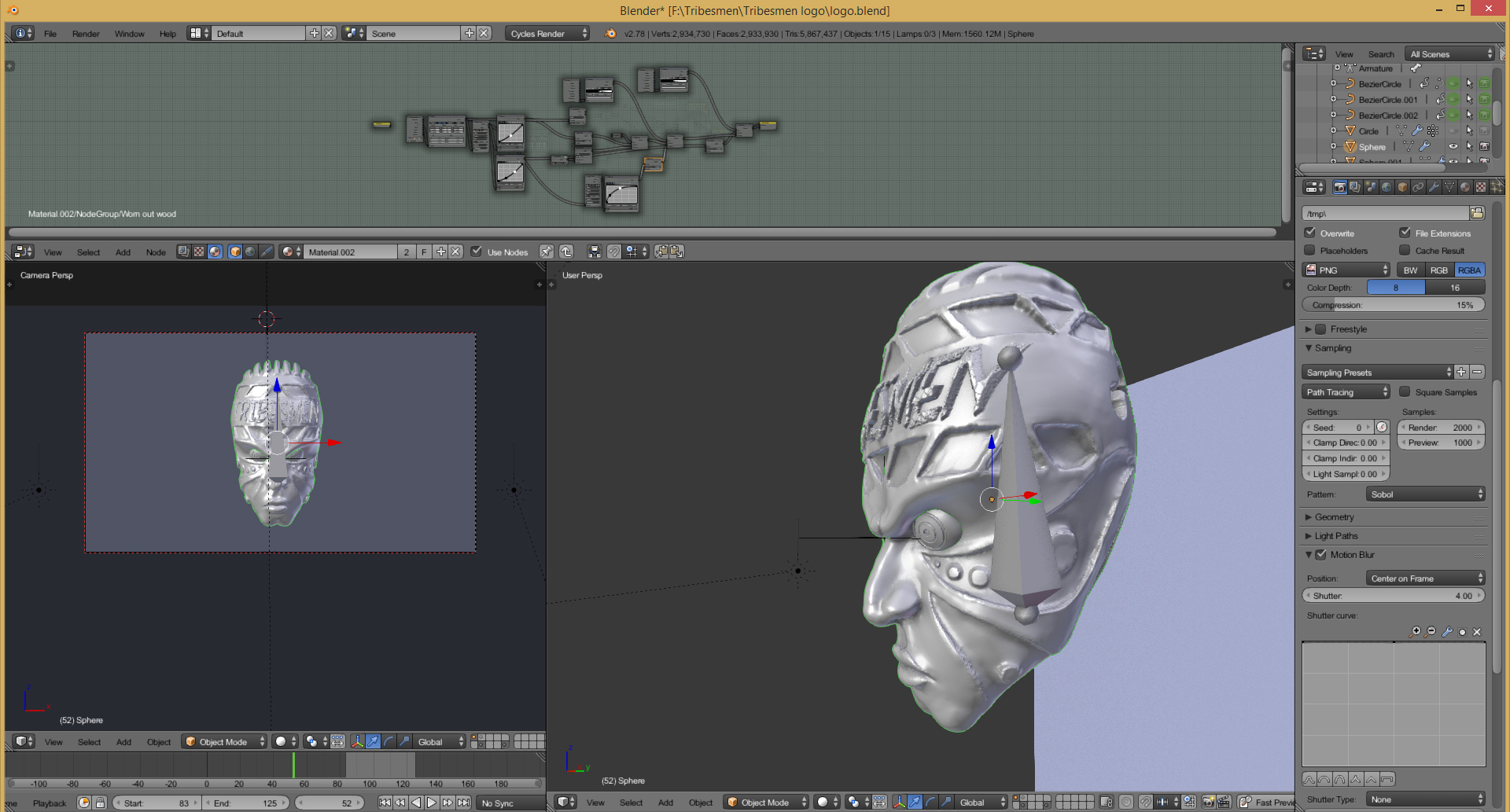The height and width of the screenshot is (812, 1510).
Task: Open the Help menu
Action: pos(168,34)
